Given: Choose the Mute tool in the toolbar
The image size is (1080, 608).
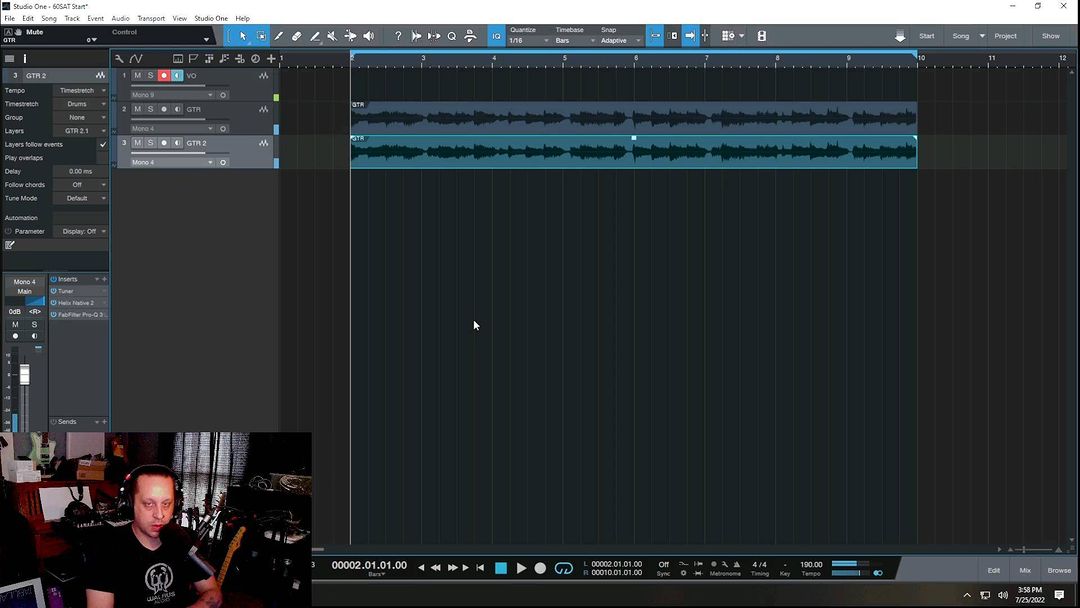Looking at the screenshot, I should [x=333, y=36].
